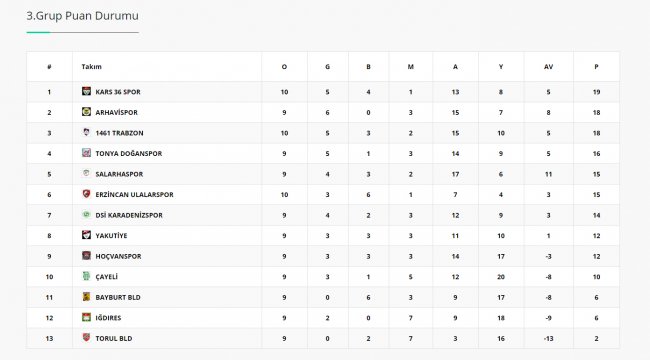The height and width of the screenshot is (360, 650).
Task: Open the 1461 Trabzon team logo
Action: point(86,132)
